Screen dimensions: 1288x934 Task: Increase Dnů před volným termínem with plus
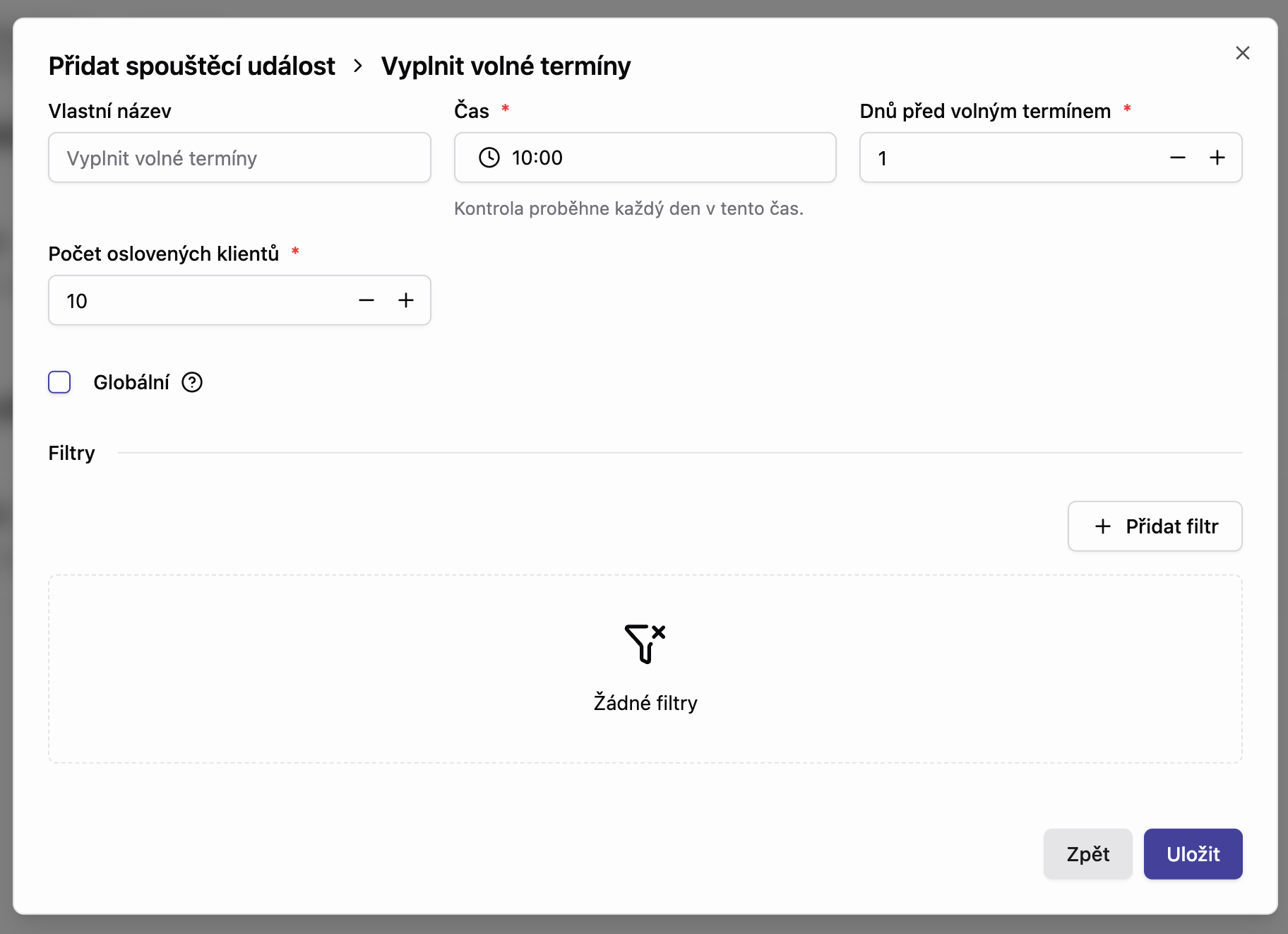tap(1217, 158)
